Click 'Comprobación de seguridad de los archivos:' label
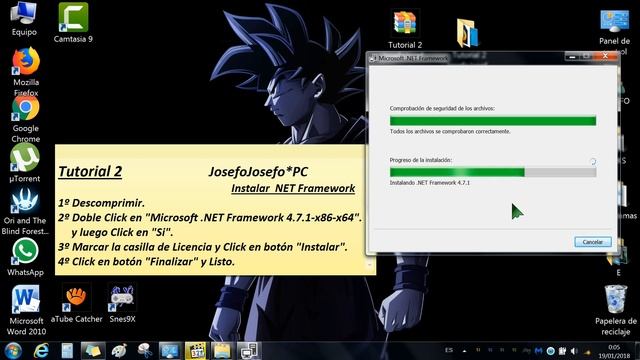This screenshot has height=360, width=640. tap(442, 108)
